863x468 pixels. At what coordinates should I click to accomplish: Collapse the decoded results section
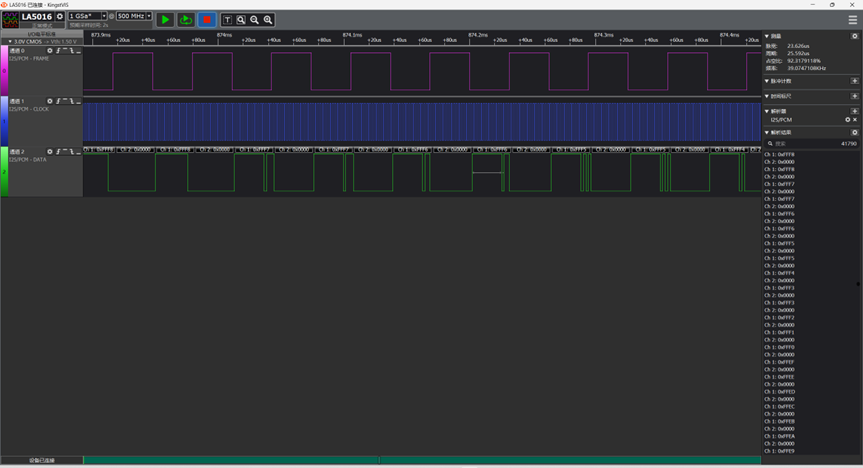point(767,133)
